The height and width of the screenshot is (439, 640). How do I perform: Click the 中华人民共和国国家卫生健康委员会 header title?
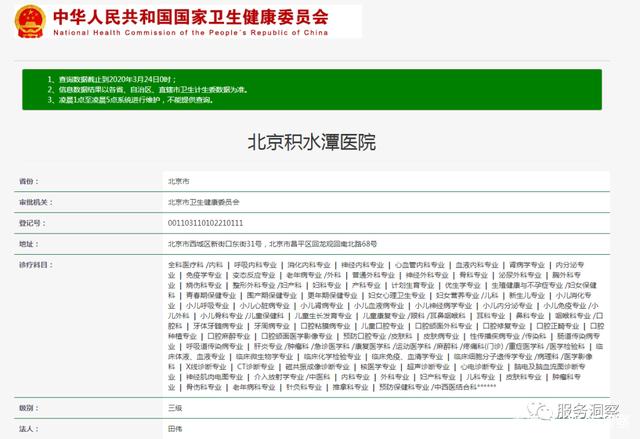point(189,15)
